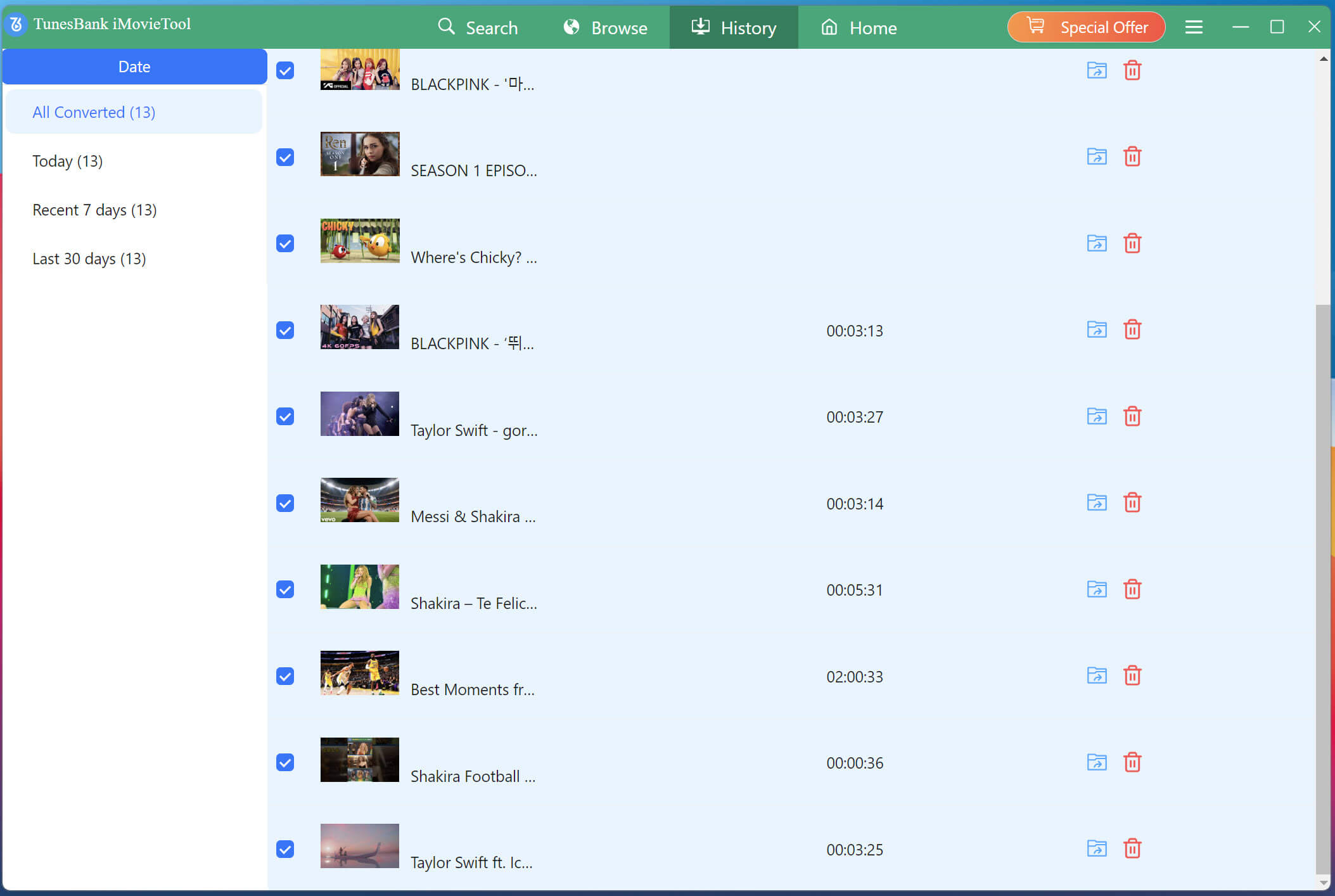
Task: Delete the Messi & Shakira video entry
Action: point(1132,502)
